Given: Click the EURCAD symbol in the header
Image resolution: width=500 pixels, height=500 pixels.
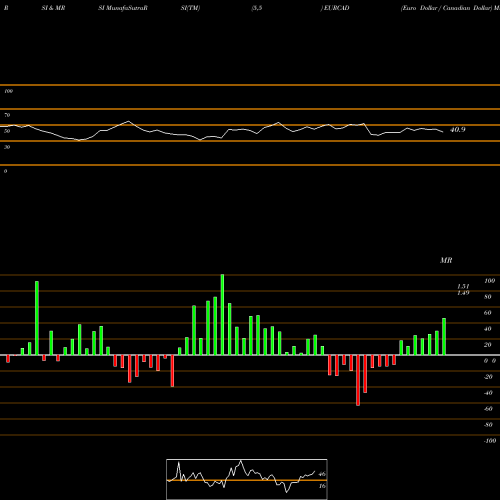Looking at the screenshot, I should 337,8.
